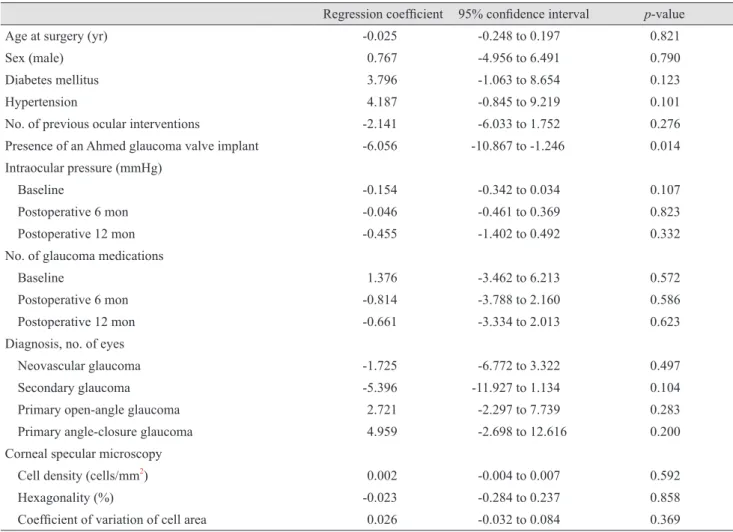Click the 'Intraocular pressure (mmHg)' heading
The height and width of the screenshot is (532, 733).
click(84, 168)
